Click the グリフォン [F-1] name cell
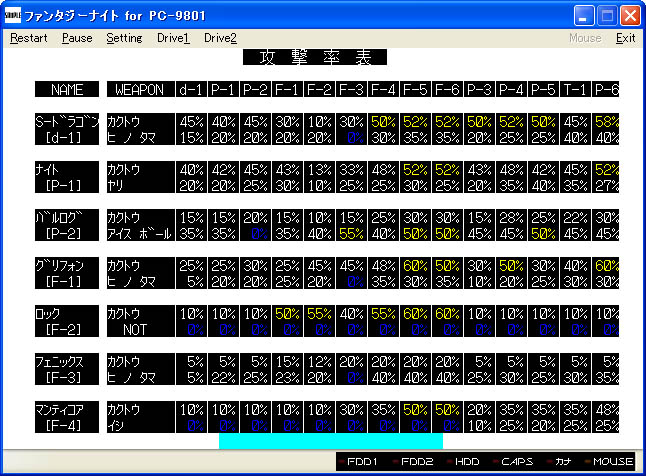Viewport: 646px width, 476px height. [x=67, y=273]
